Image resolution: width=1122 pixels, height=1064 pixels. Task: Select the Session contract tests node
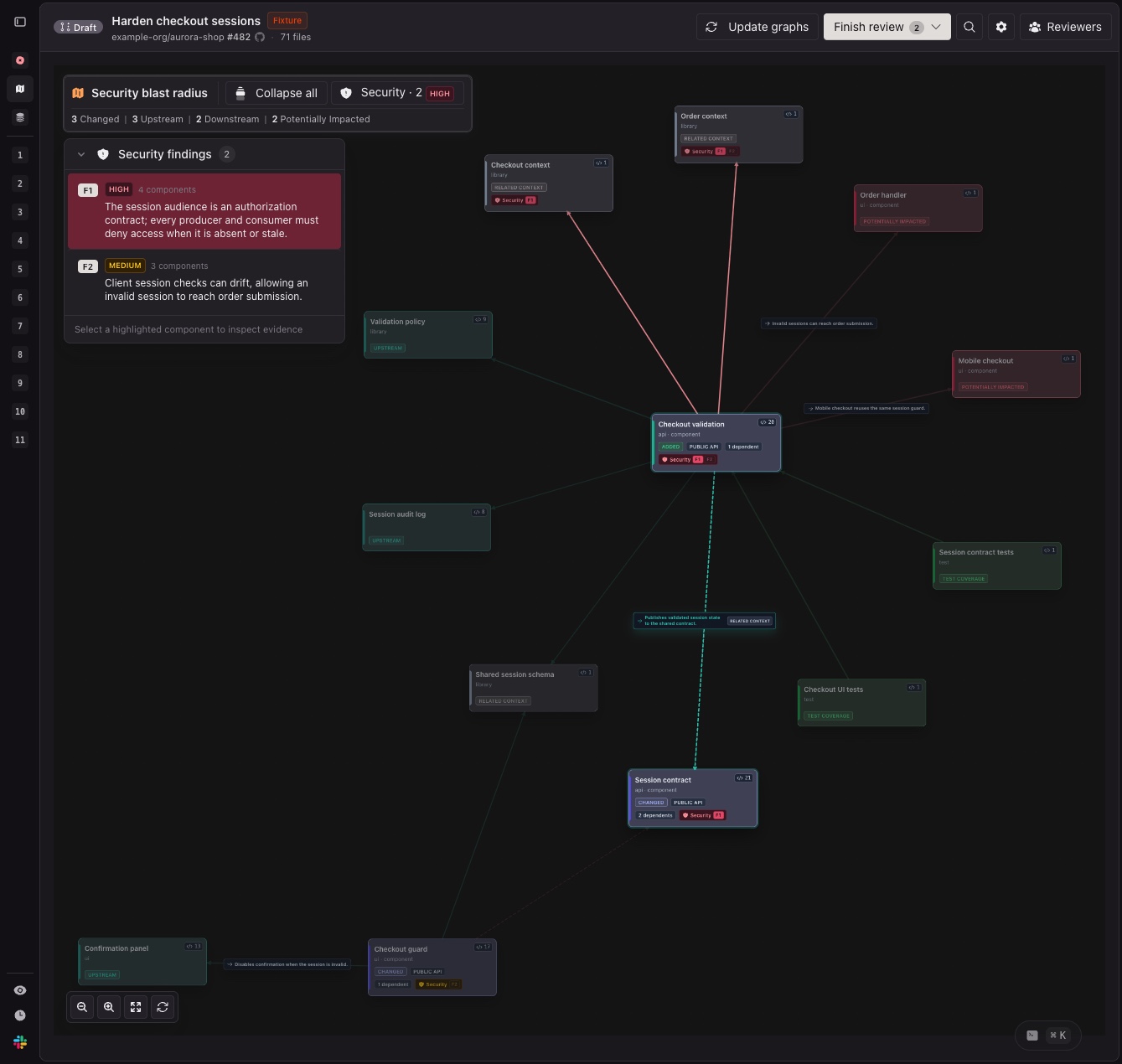pos(997,566)
